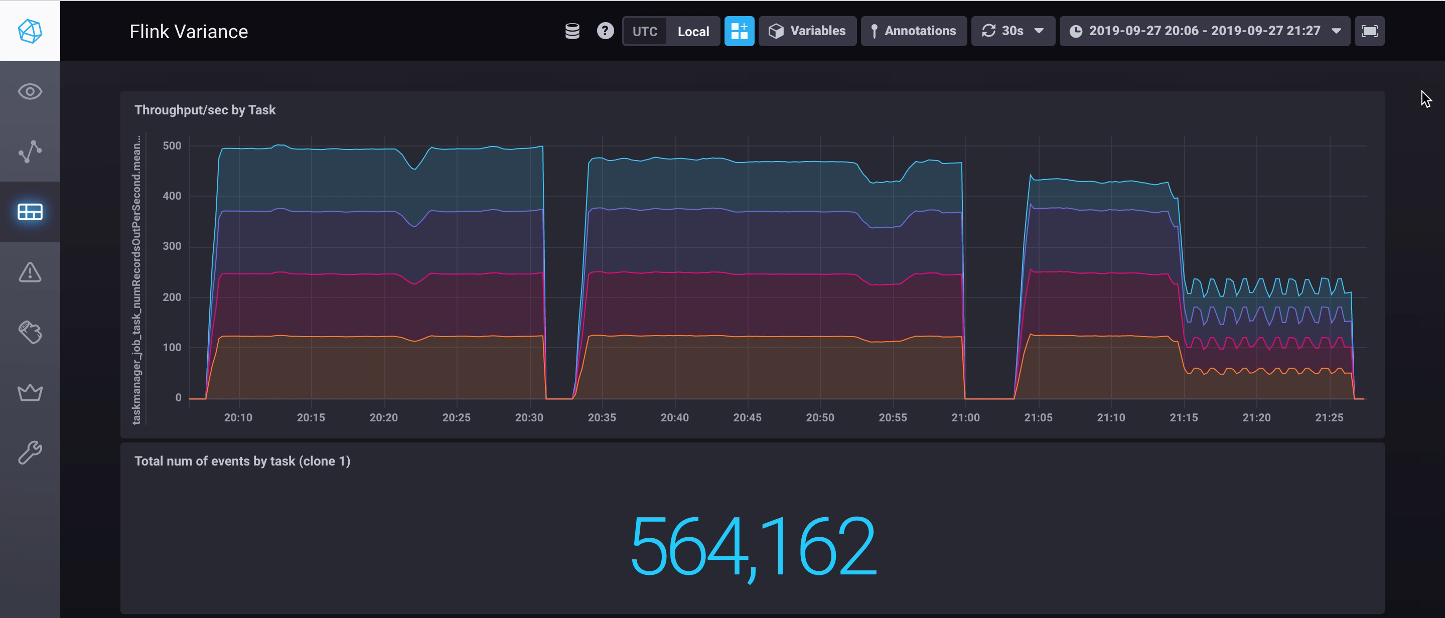
Task: Switch time zone to Local
Action: (693, 31)
